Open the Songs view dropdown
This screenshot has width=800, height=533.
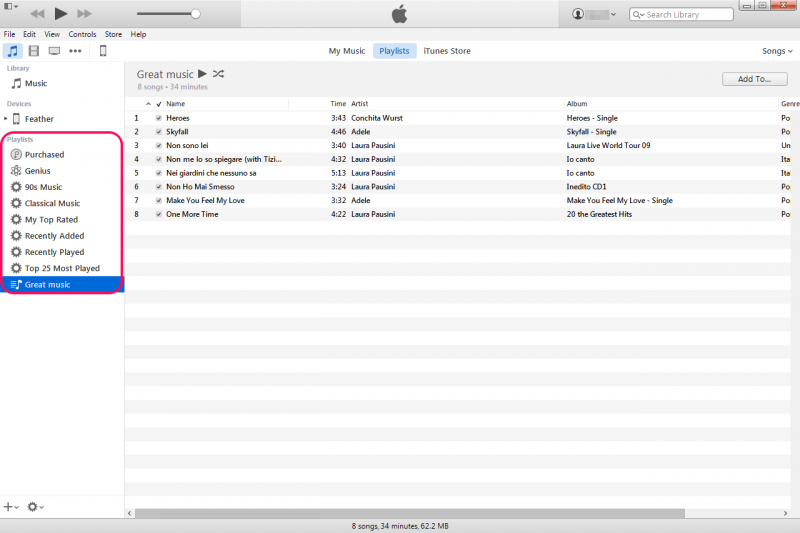coord(777,51)
